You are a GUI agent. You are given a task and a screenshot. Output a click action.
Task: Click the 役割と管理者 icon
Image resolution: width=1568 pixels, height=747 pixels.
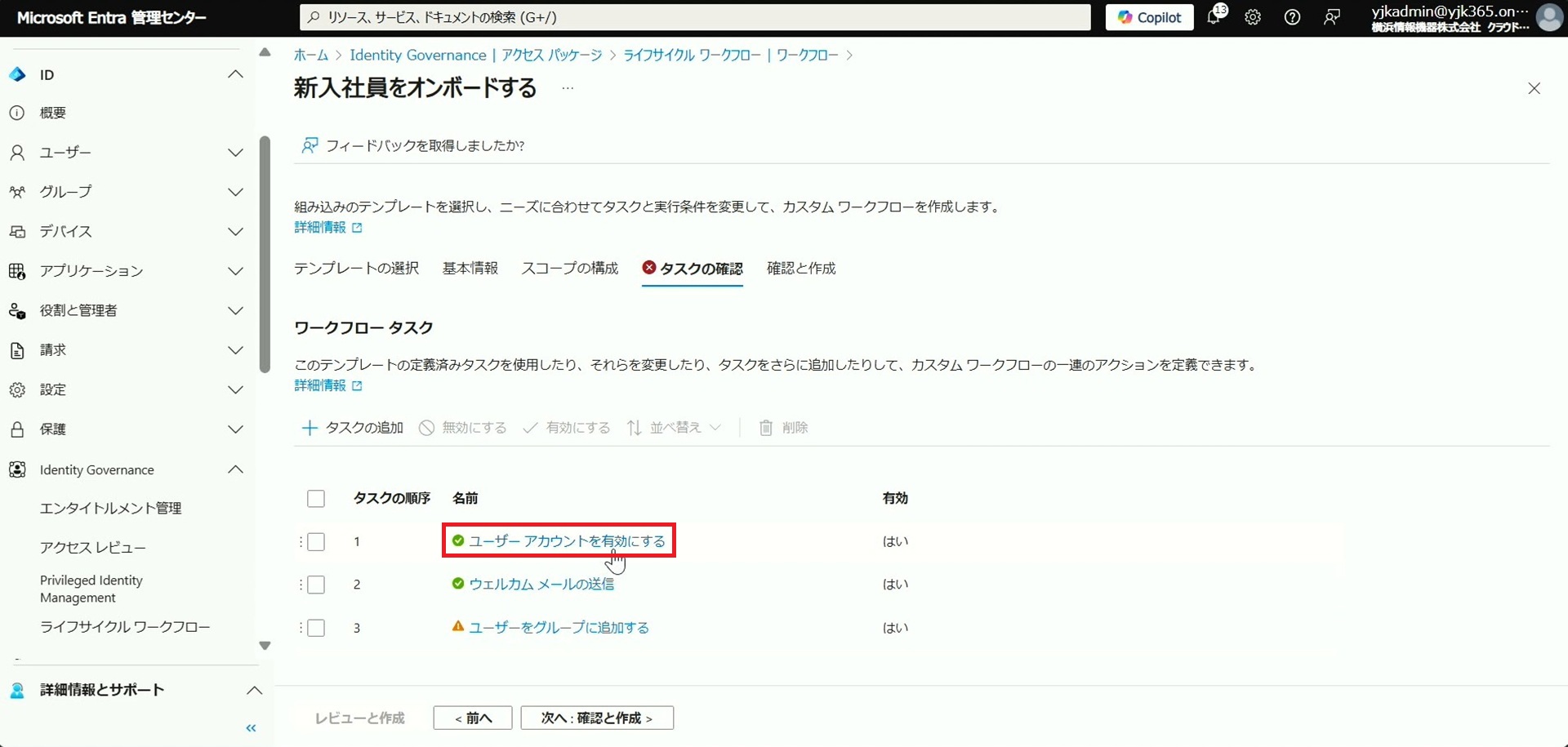[x=17, y=311]
